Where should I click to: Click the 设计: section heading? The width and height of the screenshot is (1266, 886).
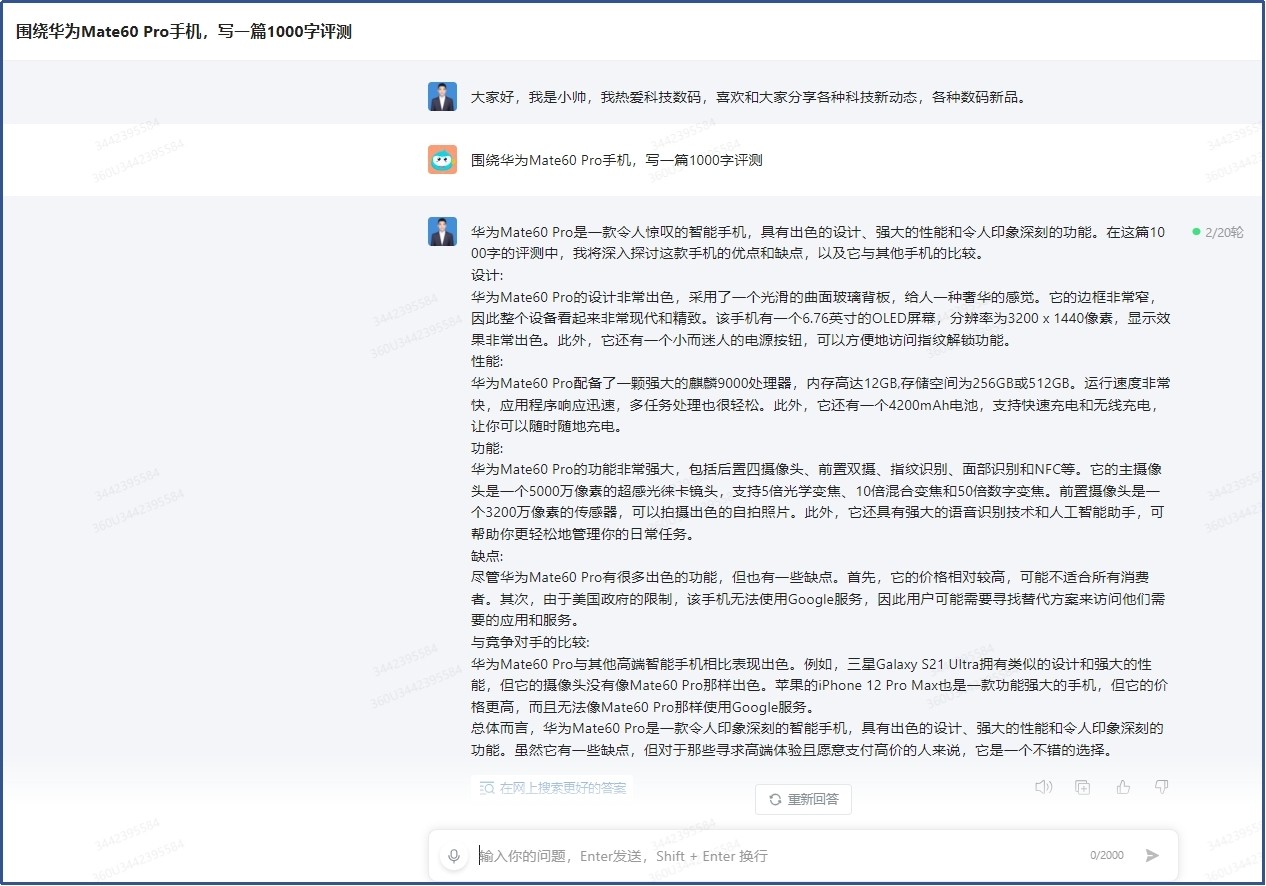[488, 275]
